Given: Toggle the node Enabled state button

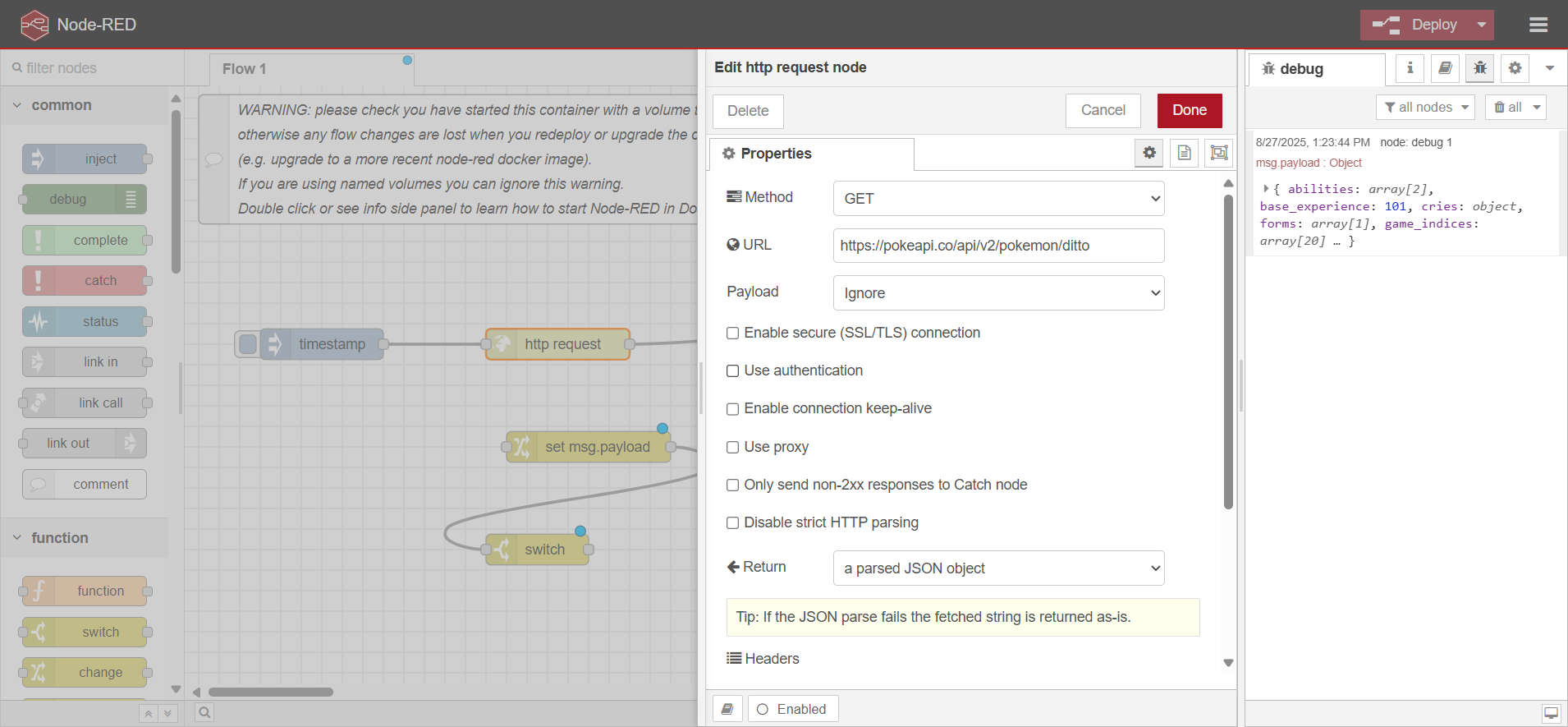Looking at the screenshot, I should [793, 709].
